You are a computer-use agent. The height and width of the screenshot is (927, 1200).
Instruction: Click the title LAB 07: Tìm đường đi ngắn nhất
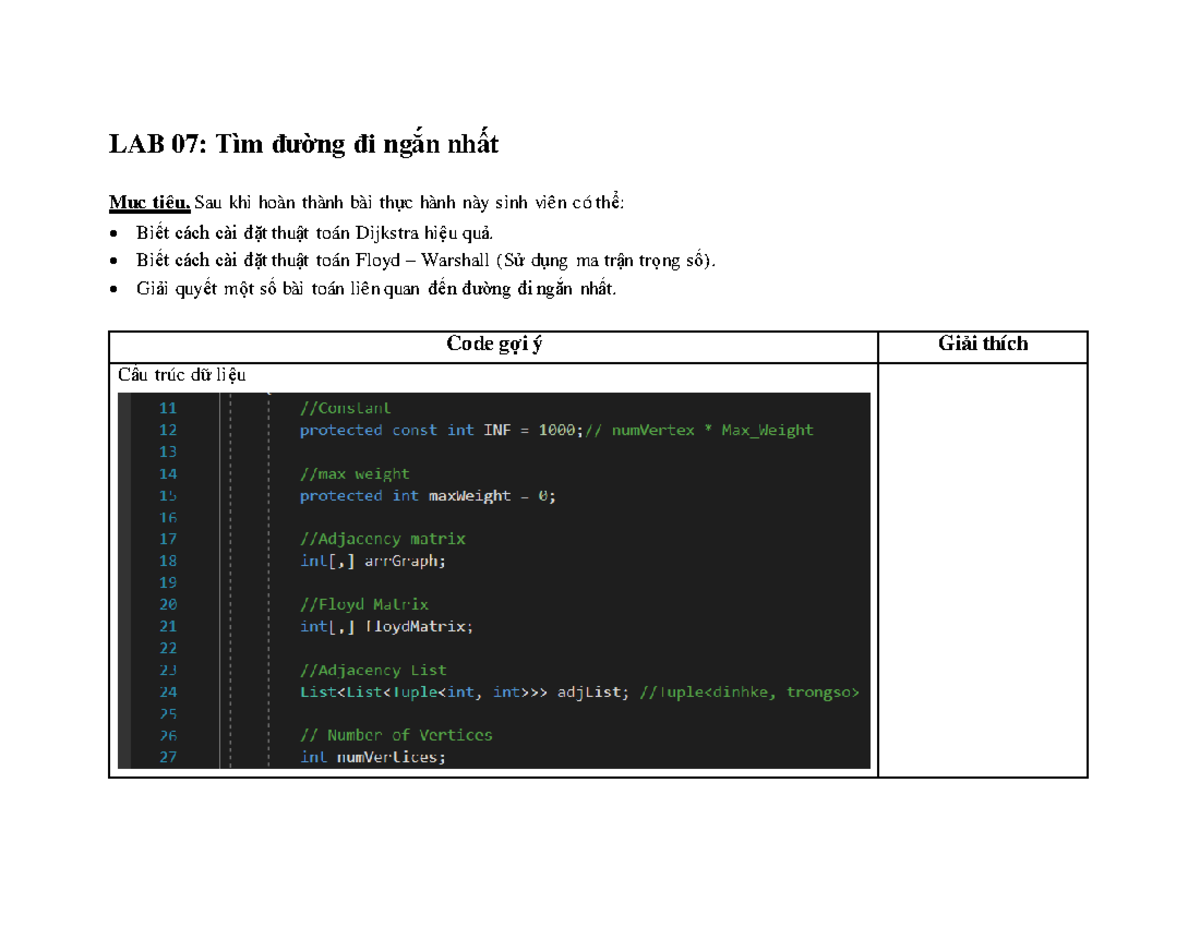coord(303,146)
